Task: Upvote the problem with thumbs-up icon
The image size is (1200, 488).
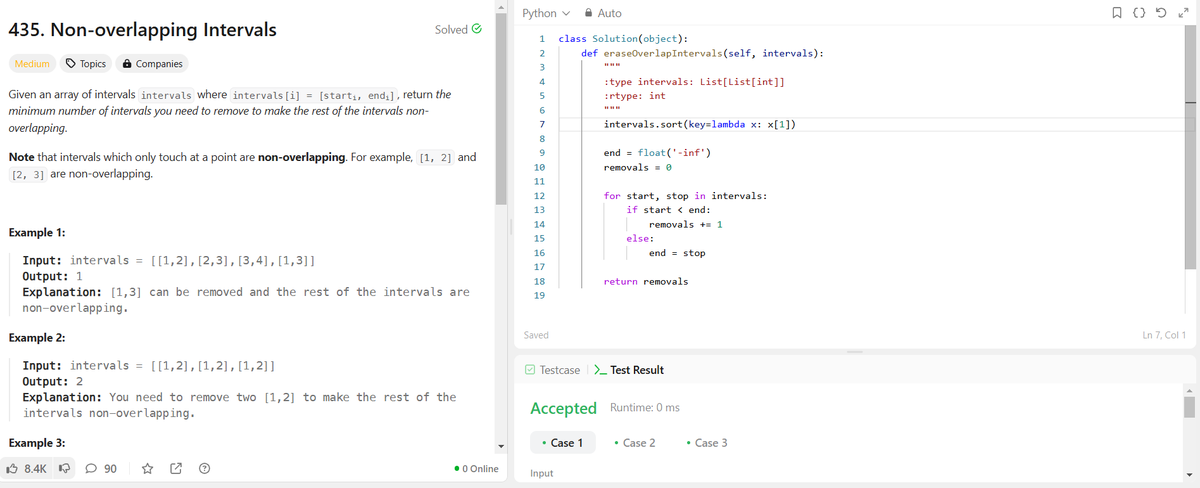Action: click(x=13, y=468)
